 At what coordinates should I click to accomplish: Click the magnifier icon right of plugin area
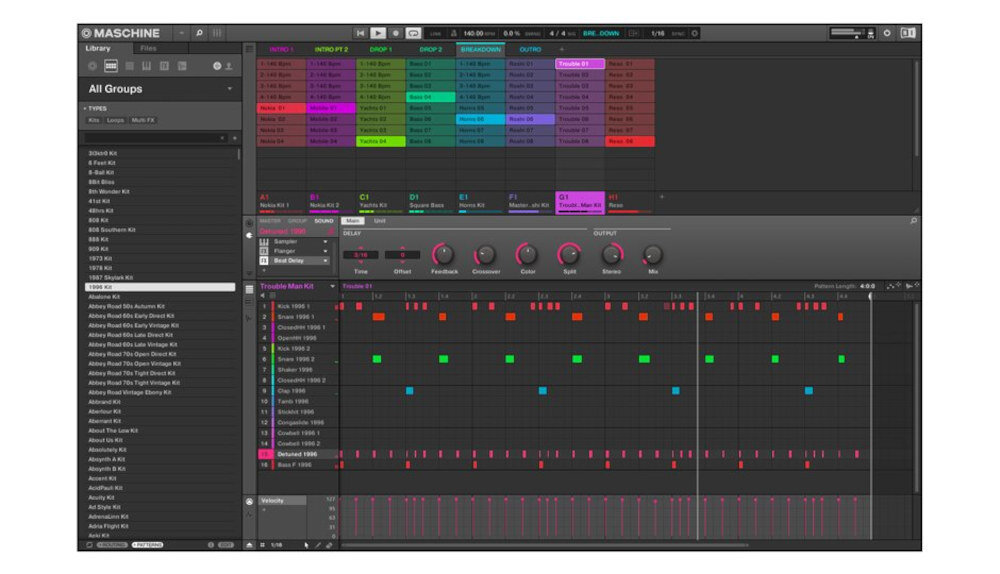(913, 221)
